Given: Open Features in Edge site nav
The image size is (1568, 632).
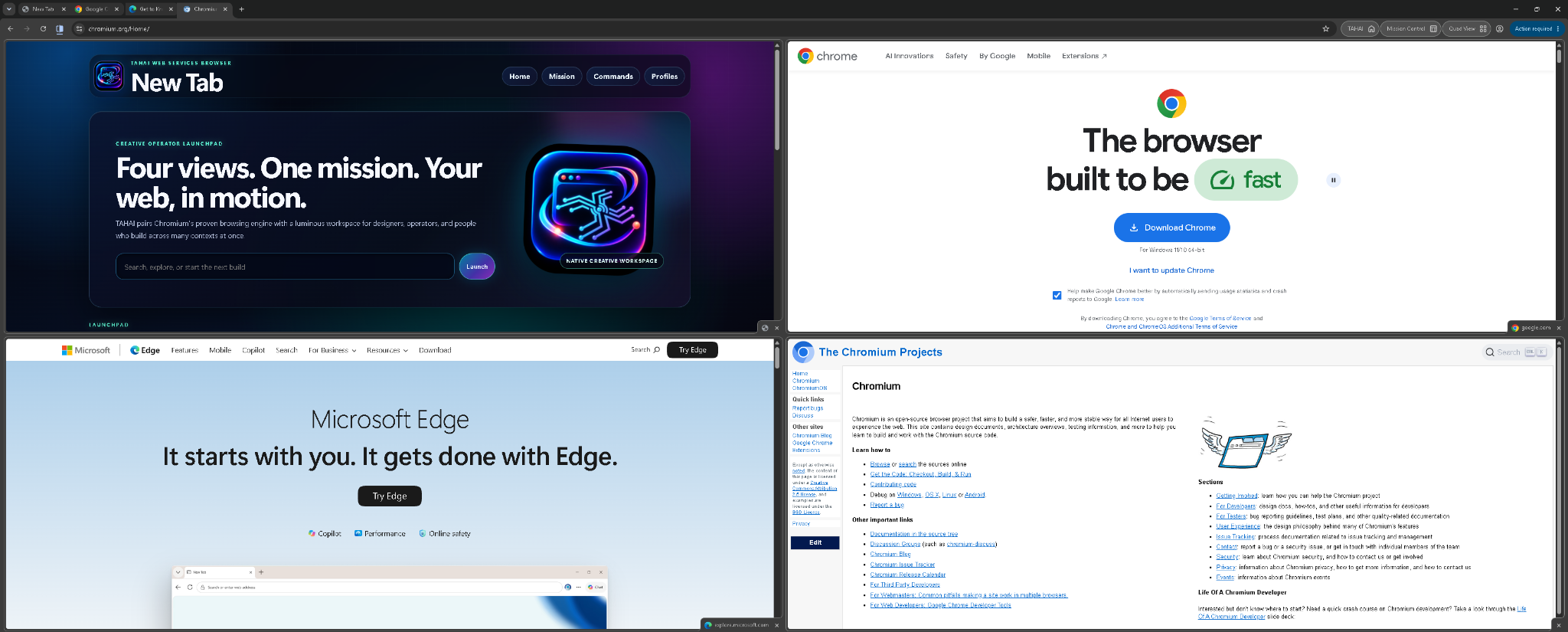Looking at the screenshot, I should coord(185,350).
